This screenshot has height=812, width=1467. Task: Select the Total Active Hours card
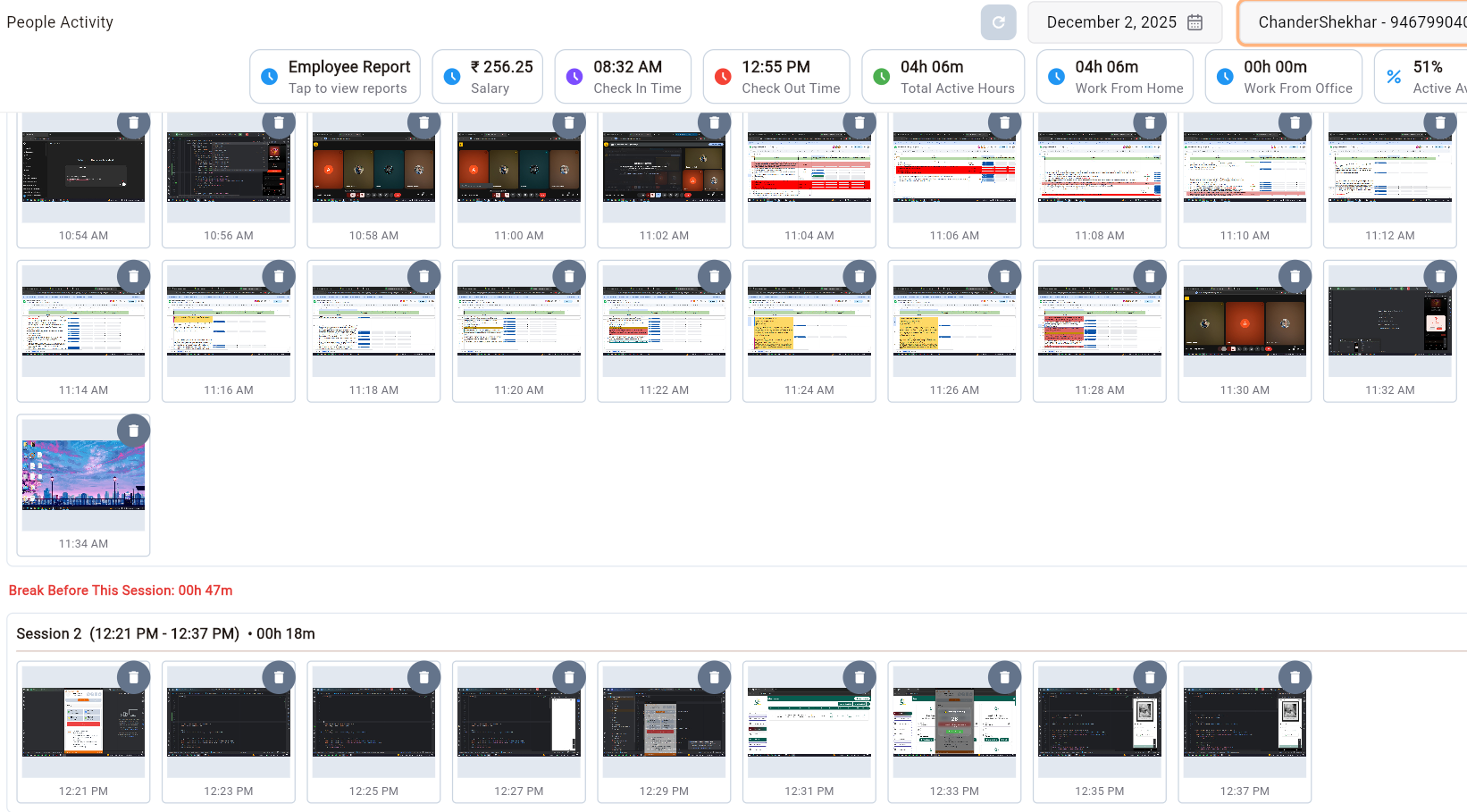[943, 77]
